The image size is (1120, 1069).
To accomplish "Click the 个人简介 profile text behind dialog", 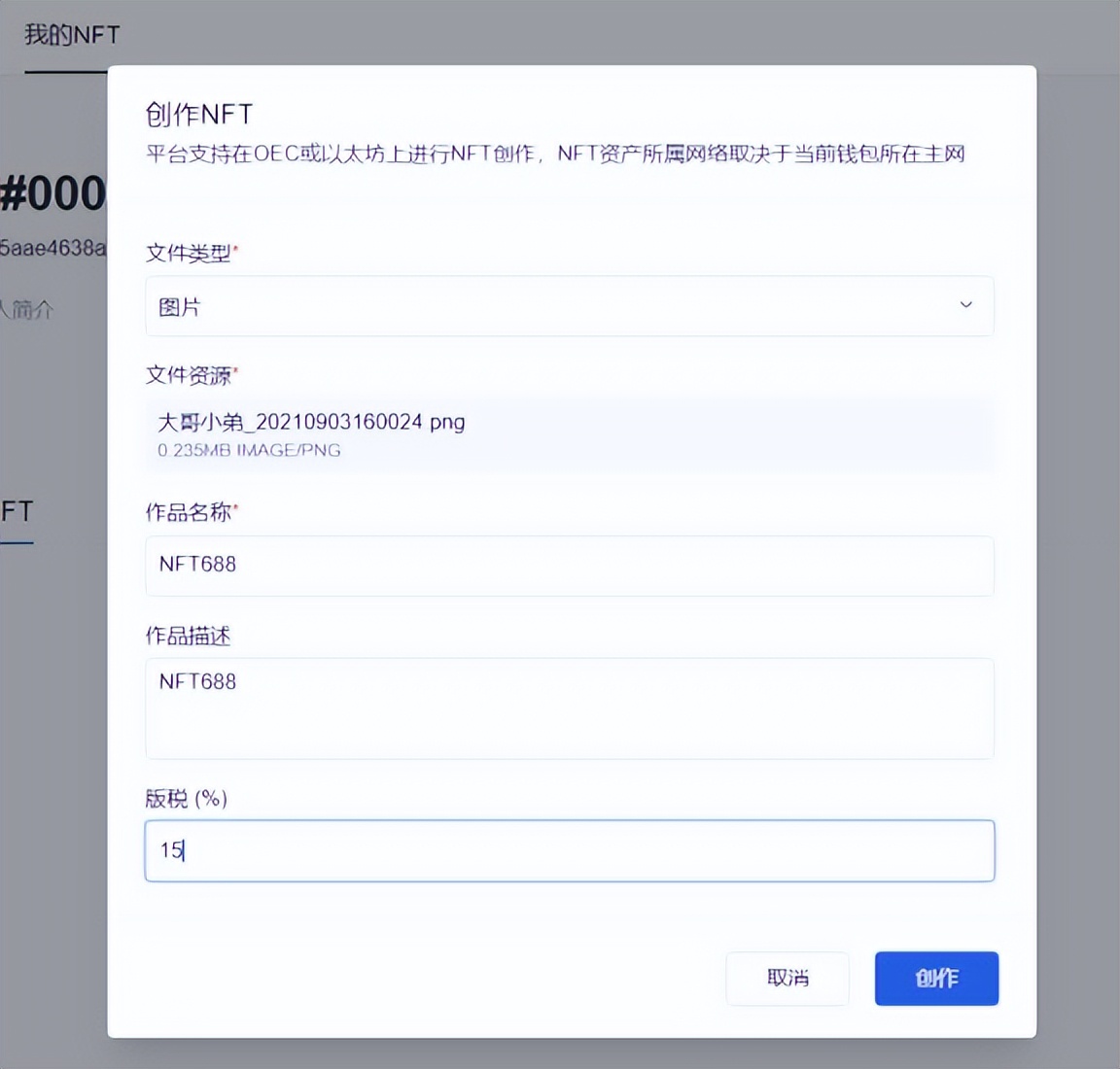I will click(27, 310).
